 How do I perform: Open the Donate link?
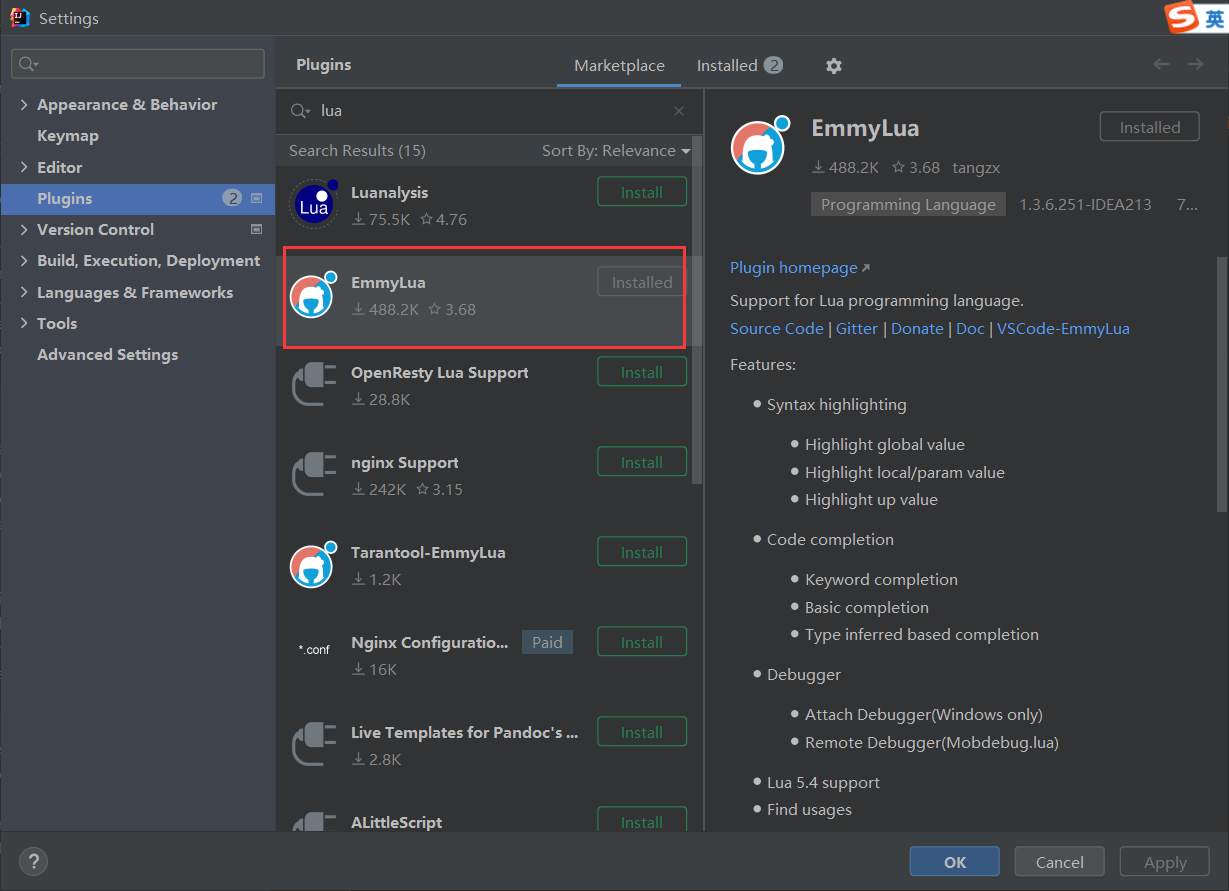pyautogui.click(x=917, y=328)
